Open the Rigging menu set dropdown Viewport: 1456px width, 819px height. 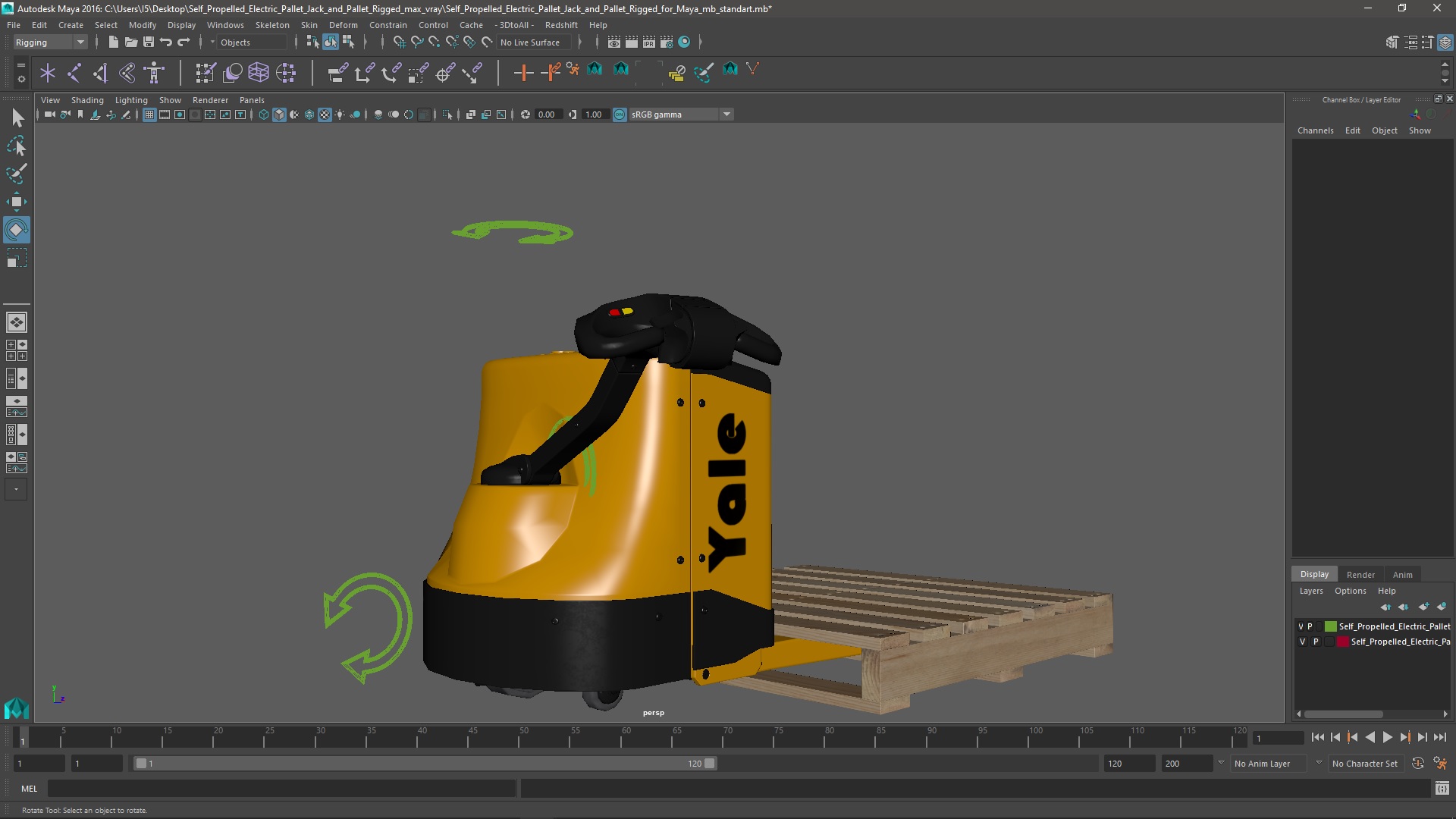(x=50, y=42)
